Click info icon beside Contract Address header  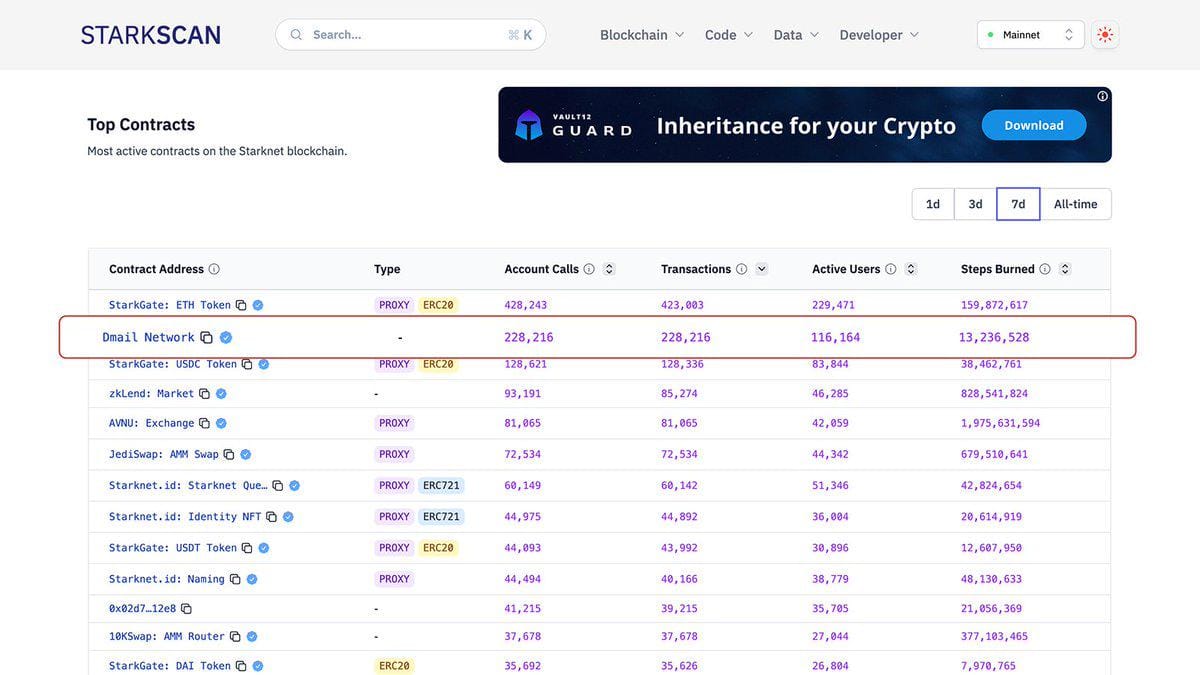pos(214,269)
